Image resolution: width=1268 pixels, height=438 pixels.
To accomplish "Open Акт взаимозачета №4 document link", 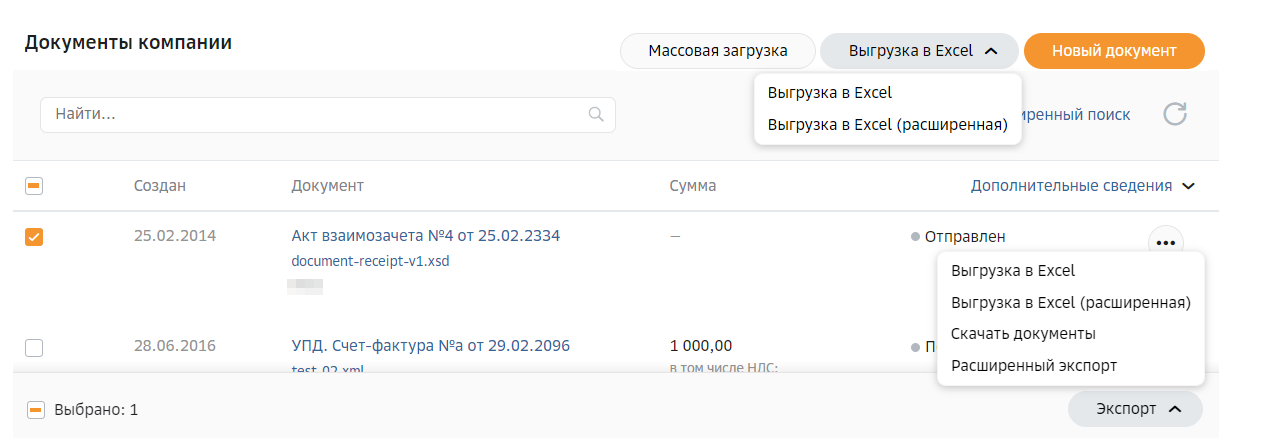I will tap(425, 236).
